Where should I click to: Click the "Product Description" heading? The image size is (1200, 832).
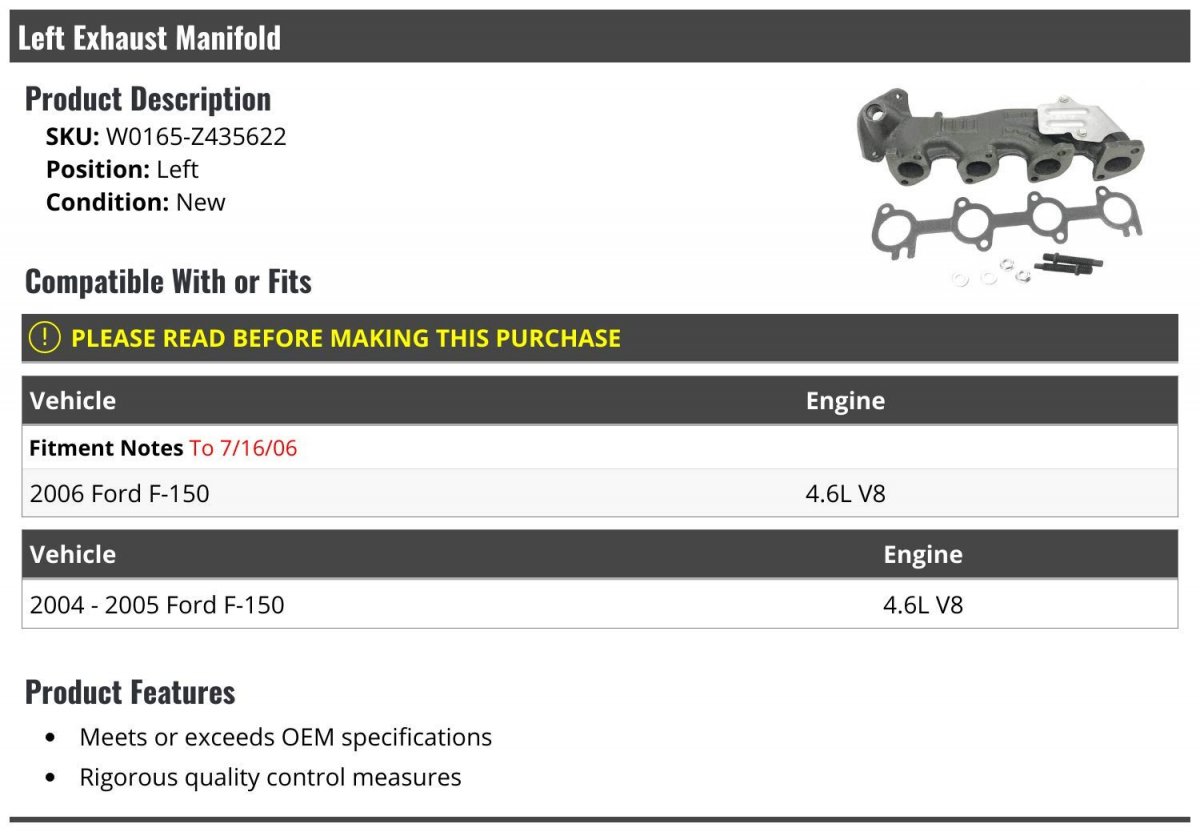148,99
